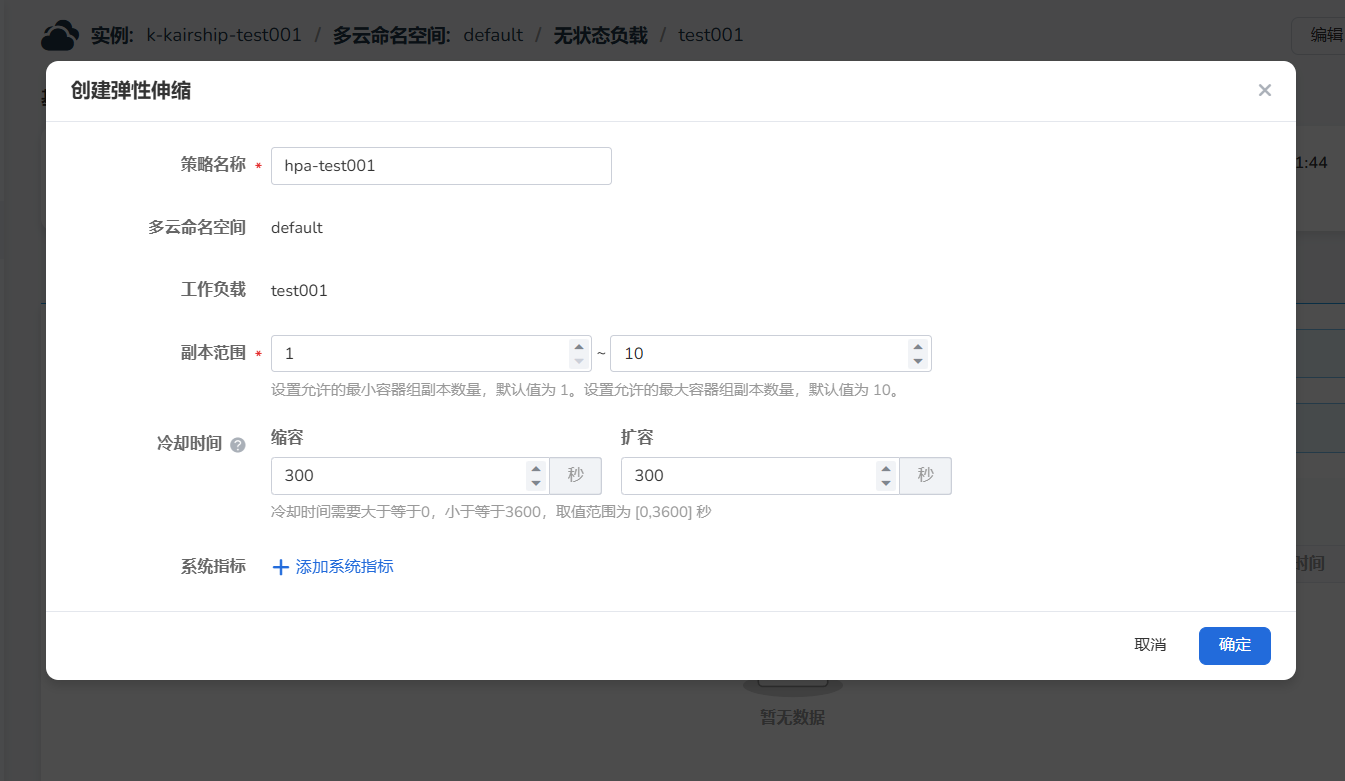
Task: Decrease the 缩容 cooldown time value
Action: [x=536, y=483]
